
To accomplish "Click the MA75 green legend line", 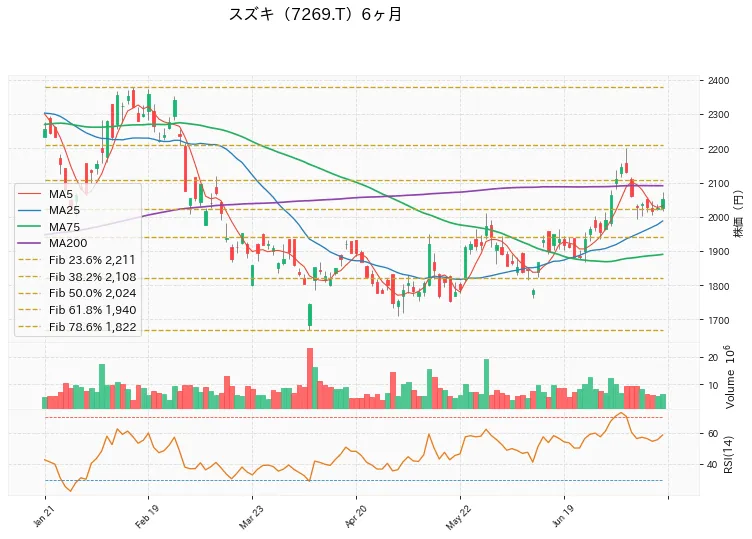I will [x=29, y=227].
